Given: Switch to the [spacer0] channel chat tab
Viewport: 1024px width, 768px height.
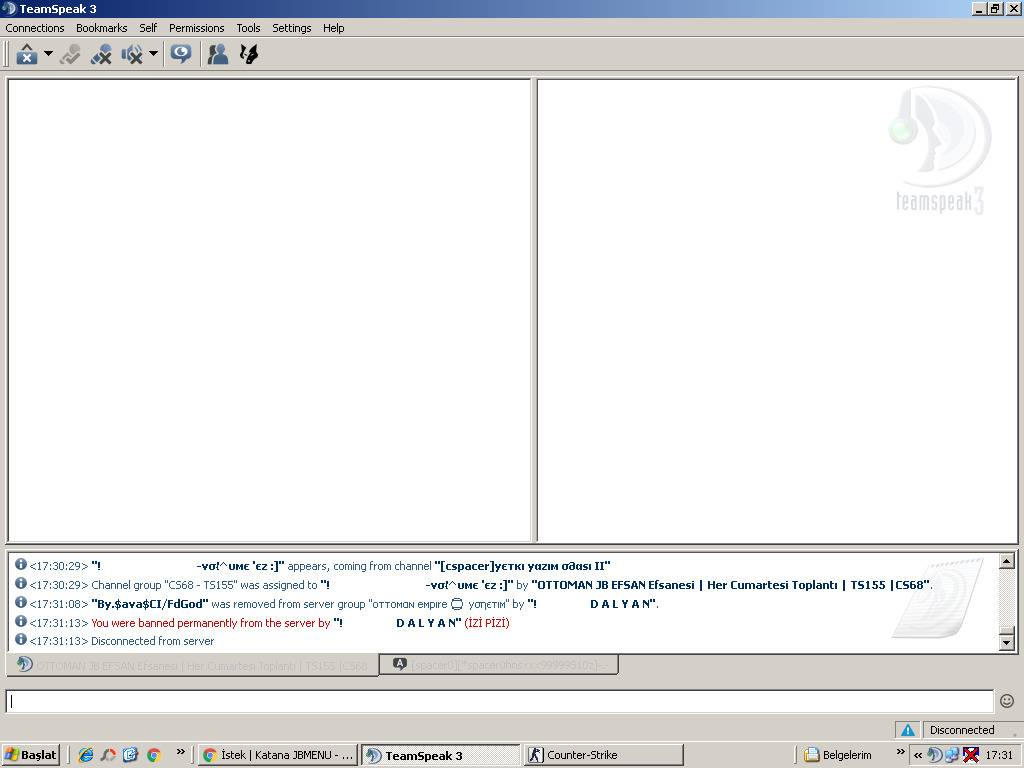Looking at the screenshot, I should click(x=500, y=665).
